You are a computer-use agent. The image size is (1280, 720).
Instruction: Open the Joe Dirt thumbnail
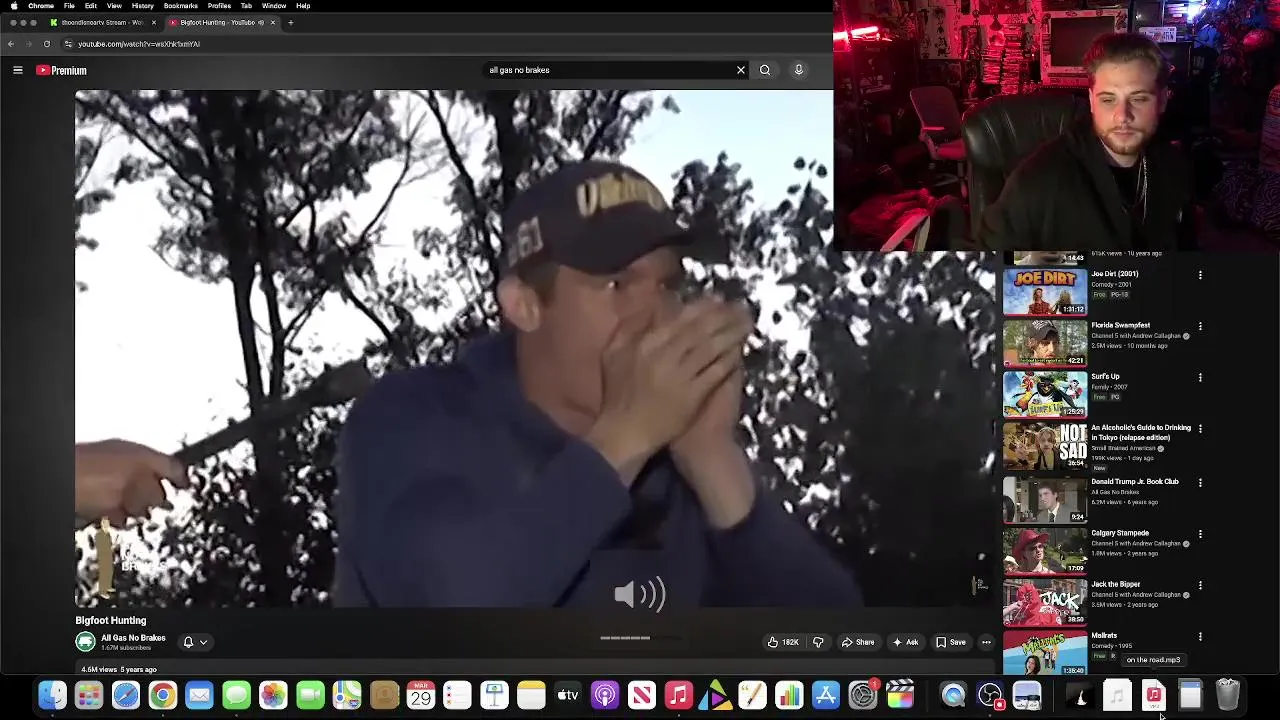tap(1045, 291)
